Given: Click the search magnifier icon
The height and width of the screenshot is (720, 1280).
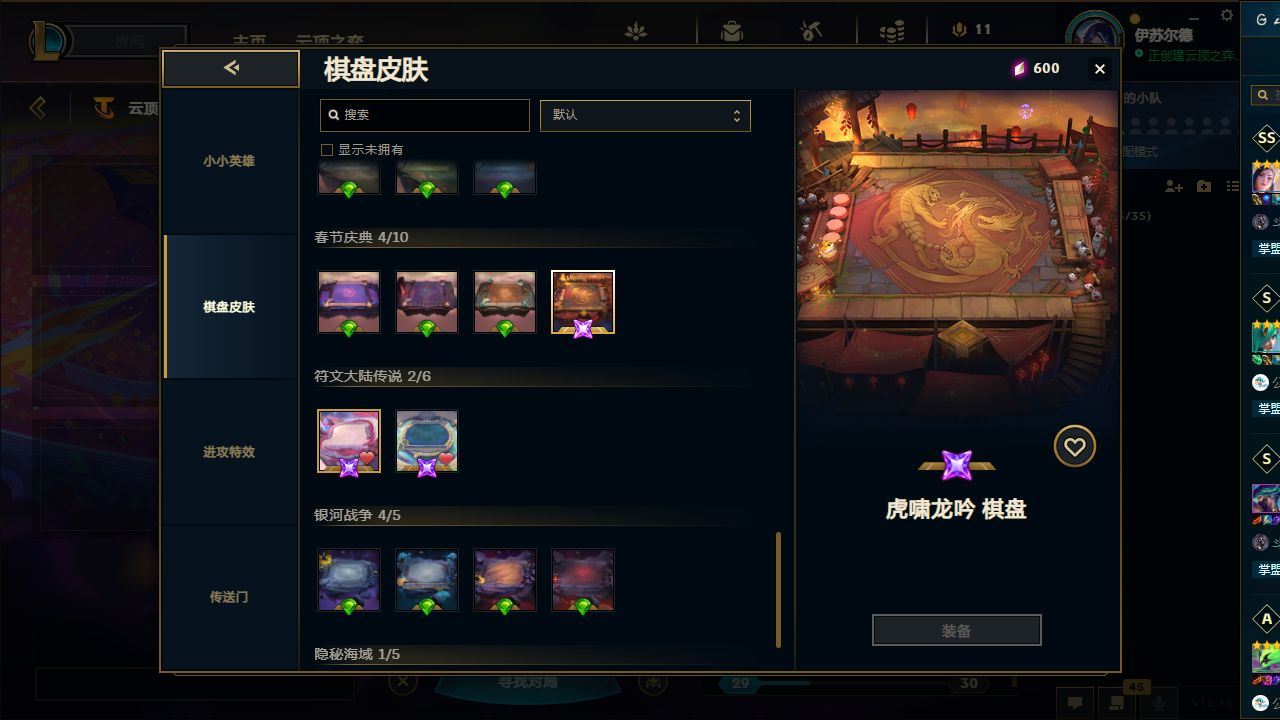Looking at the screenshot, I should (x=333, y=115).
